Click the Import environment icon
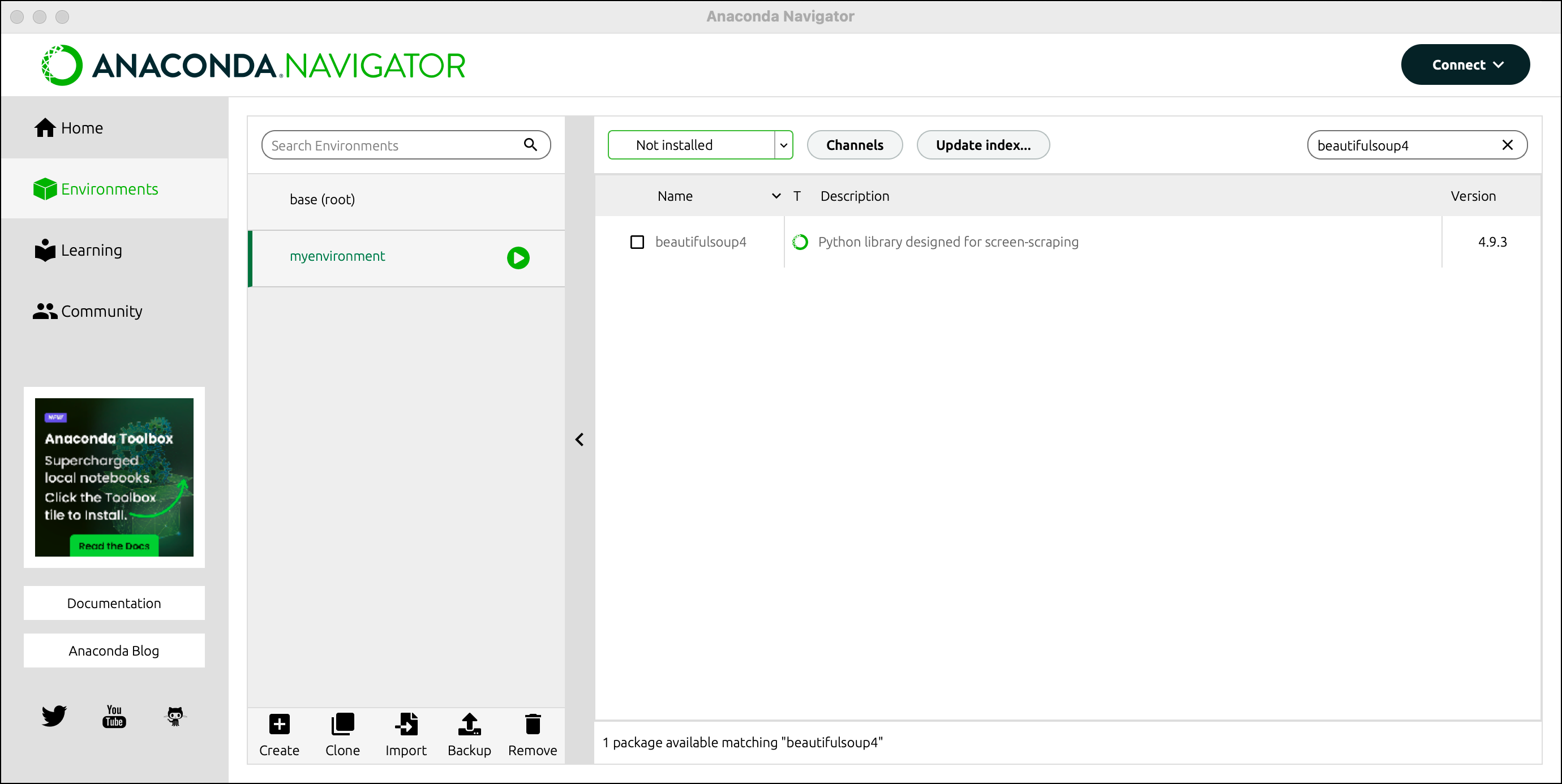1562x784 pixels. point(406,724)
